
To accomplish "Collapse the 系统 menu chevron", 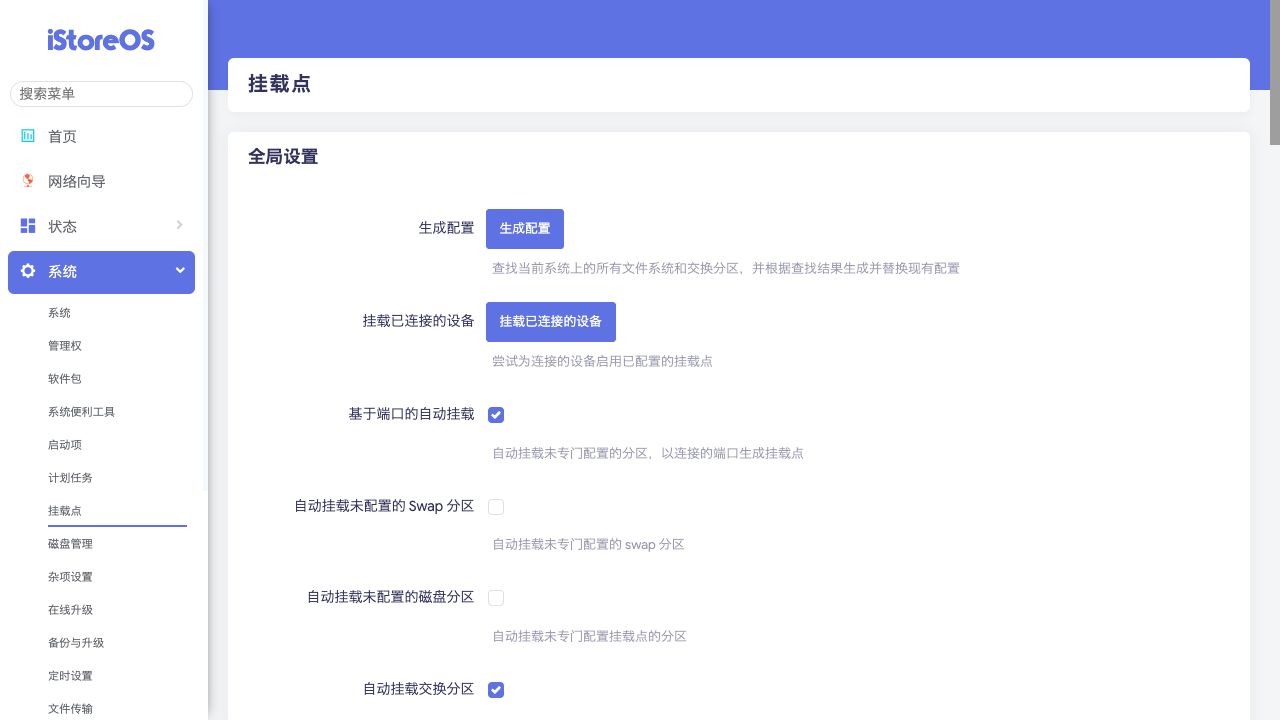I will [x=180, y=270].
